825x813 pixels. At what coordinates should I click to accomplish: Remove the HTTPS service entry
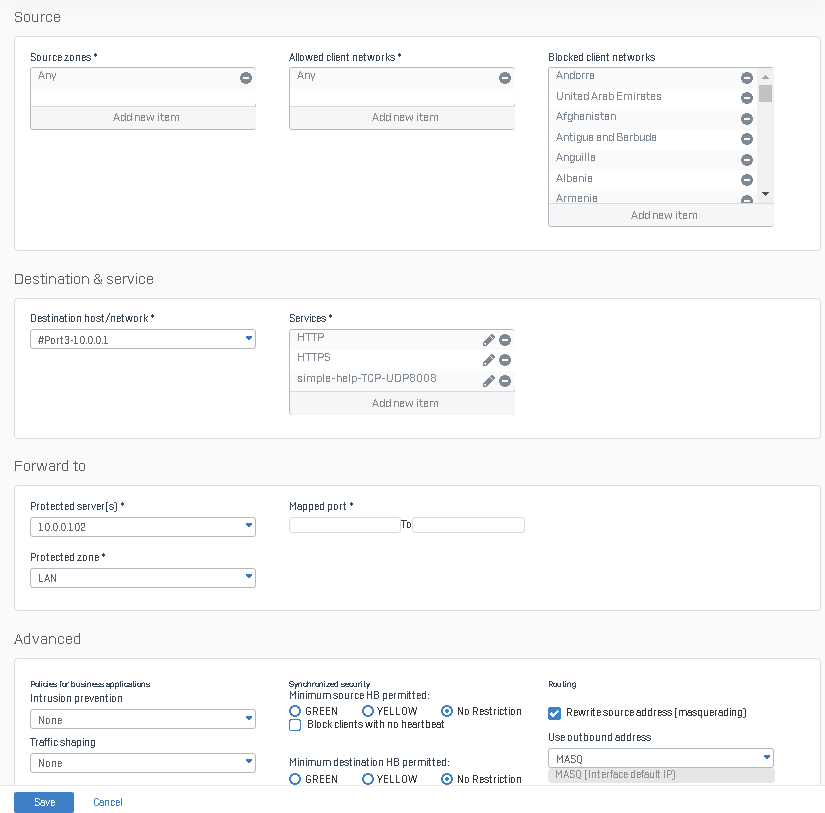505,360
